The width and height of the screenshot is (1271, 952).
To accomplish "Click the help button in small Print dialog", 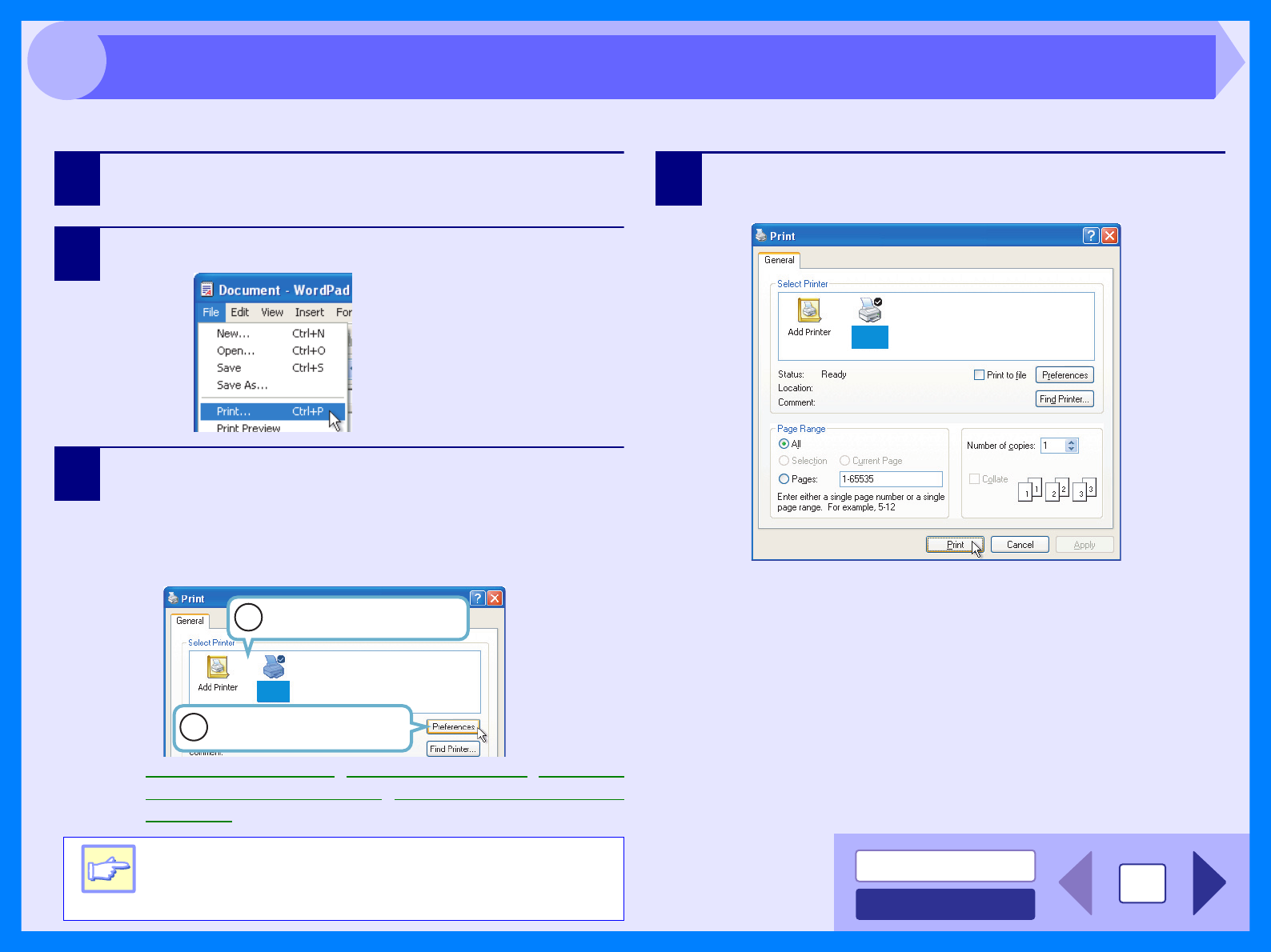I will coord(478,598).
